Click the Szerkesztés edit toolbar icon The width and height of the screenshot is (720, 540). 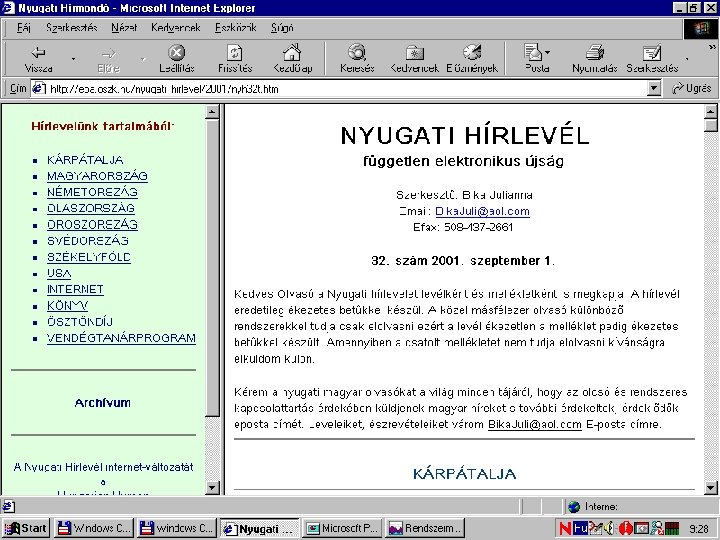(652, 59)
